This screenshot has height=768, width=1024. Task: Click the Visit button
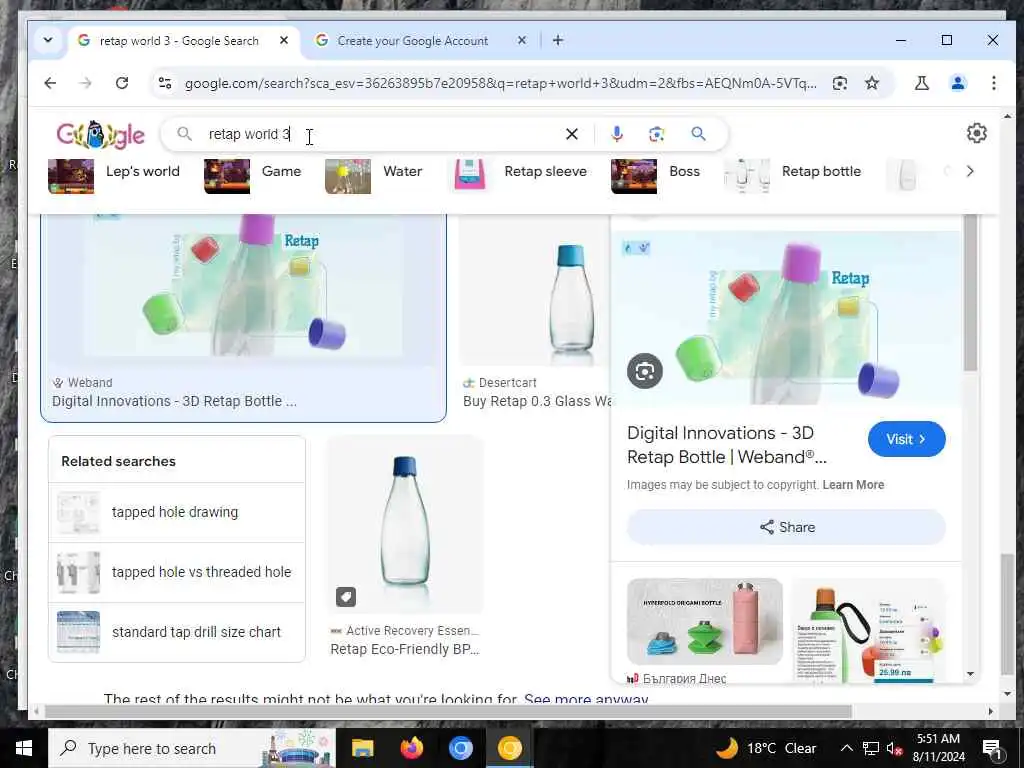pos(906,440)
